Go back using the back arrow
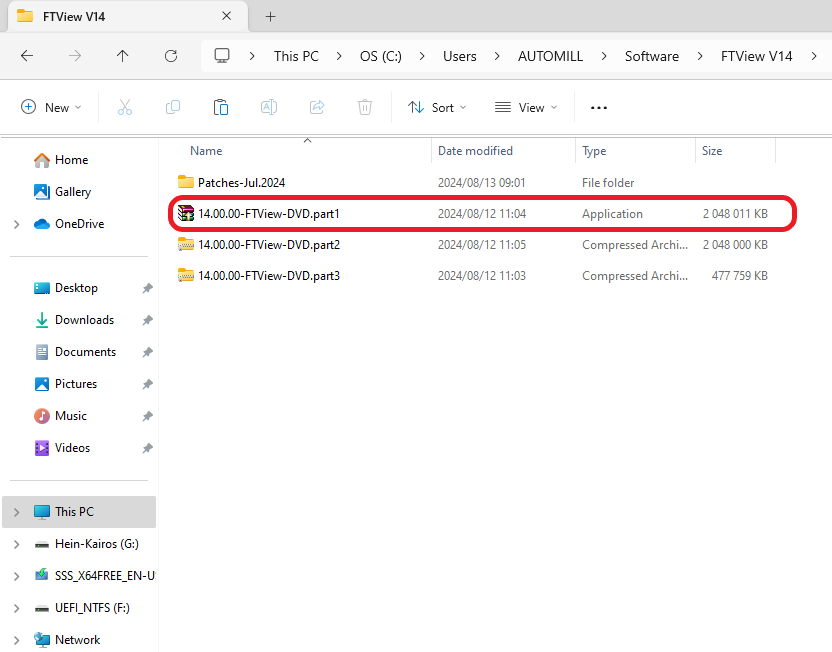The width and height of the screenshot is (832, 652). coord(27,56)
